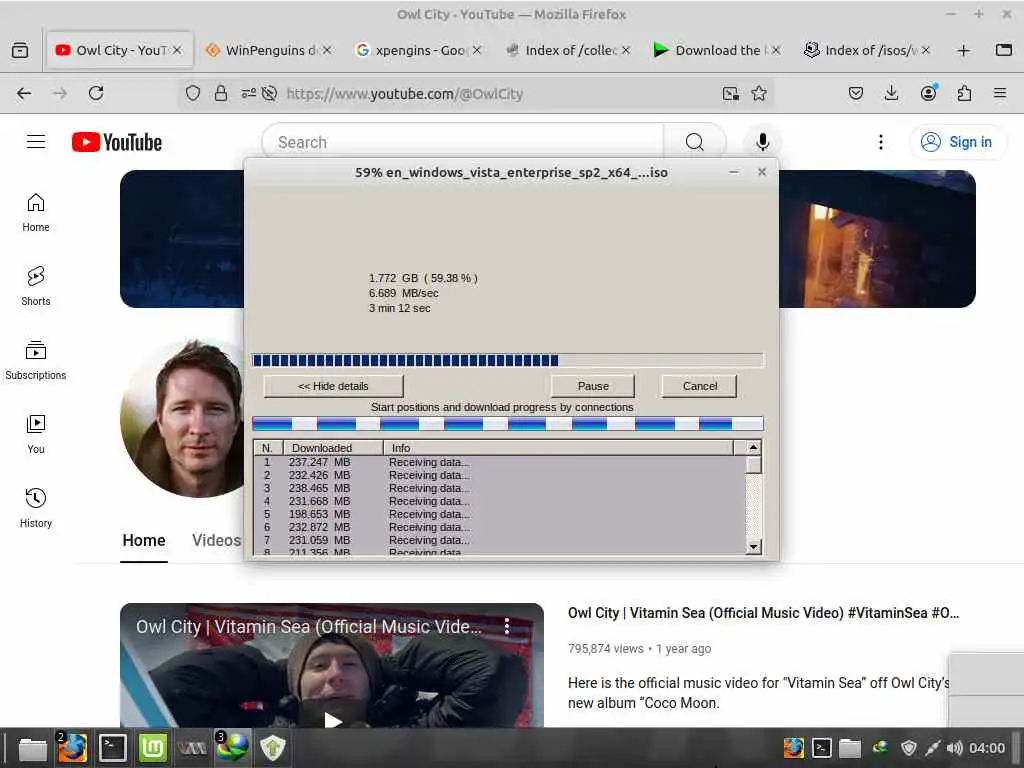Viewport: 1024px width, 768px height.
Task: Reload the page in Firefox
Action: pos(96,93)
